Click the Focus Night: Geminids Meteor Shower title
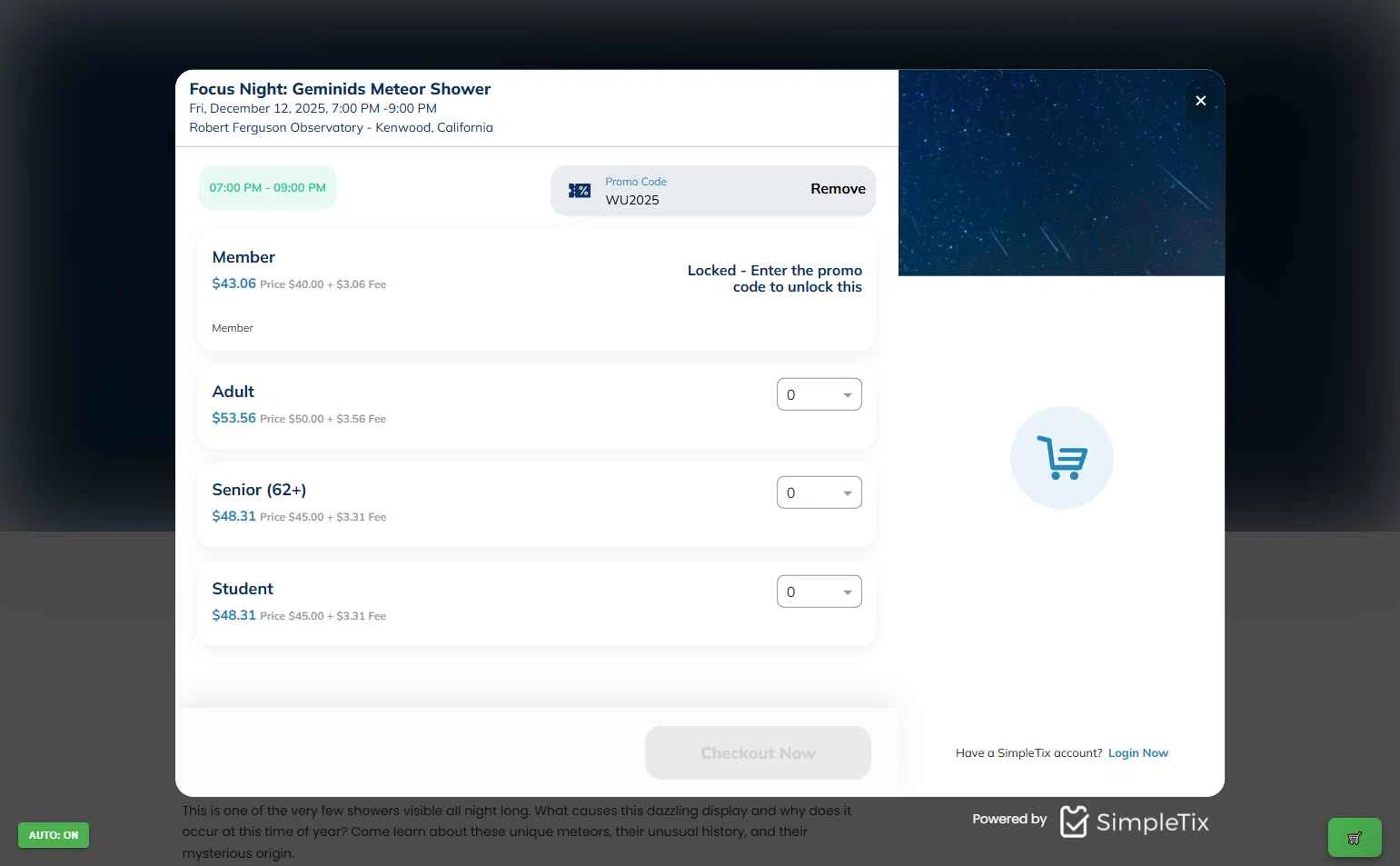Viewport: 1400px width, 866px height. tap(340, 89)
